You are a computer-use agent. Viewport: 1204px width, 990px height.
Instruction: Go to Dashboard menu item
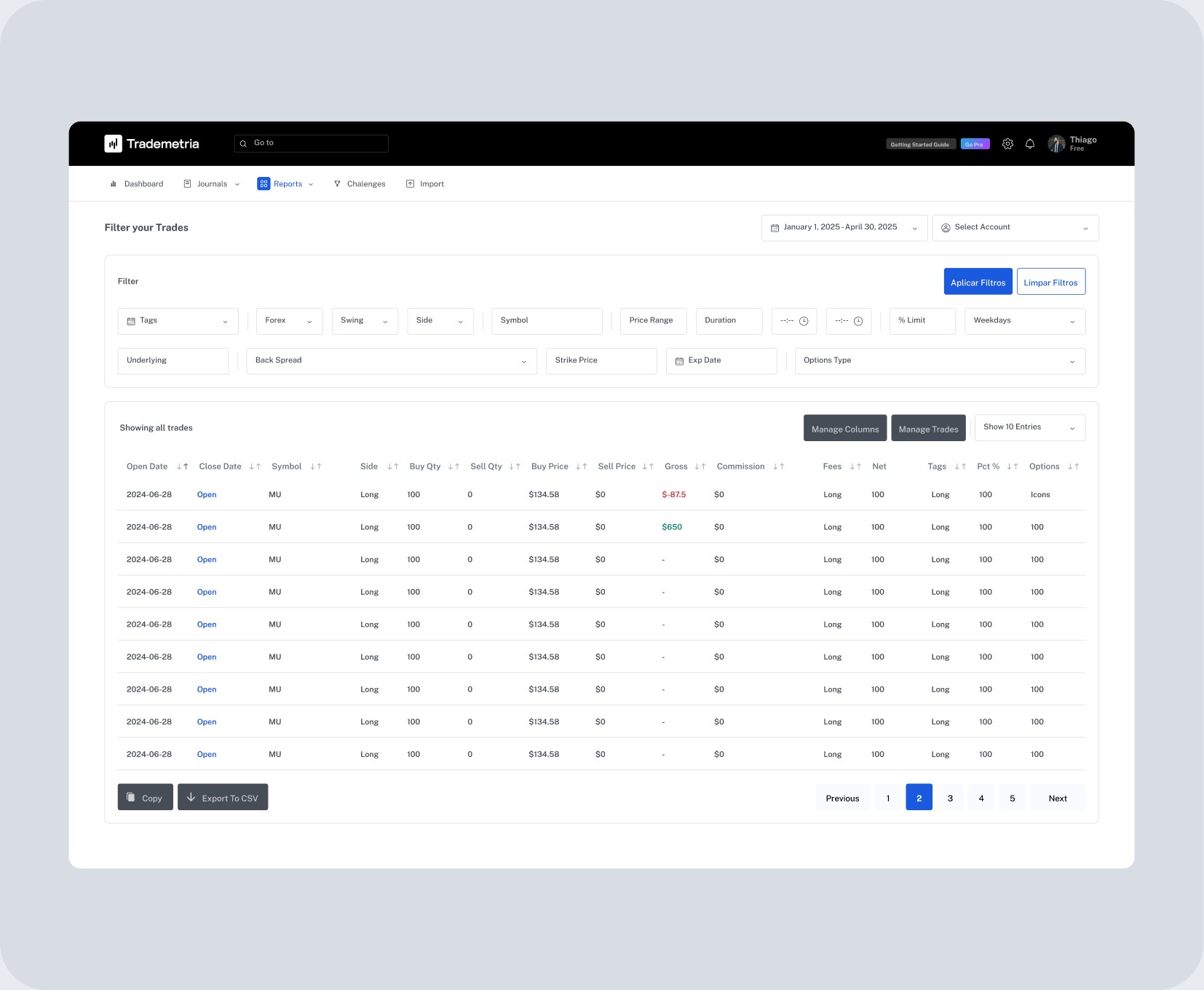(x=136, y=184)
